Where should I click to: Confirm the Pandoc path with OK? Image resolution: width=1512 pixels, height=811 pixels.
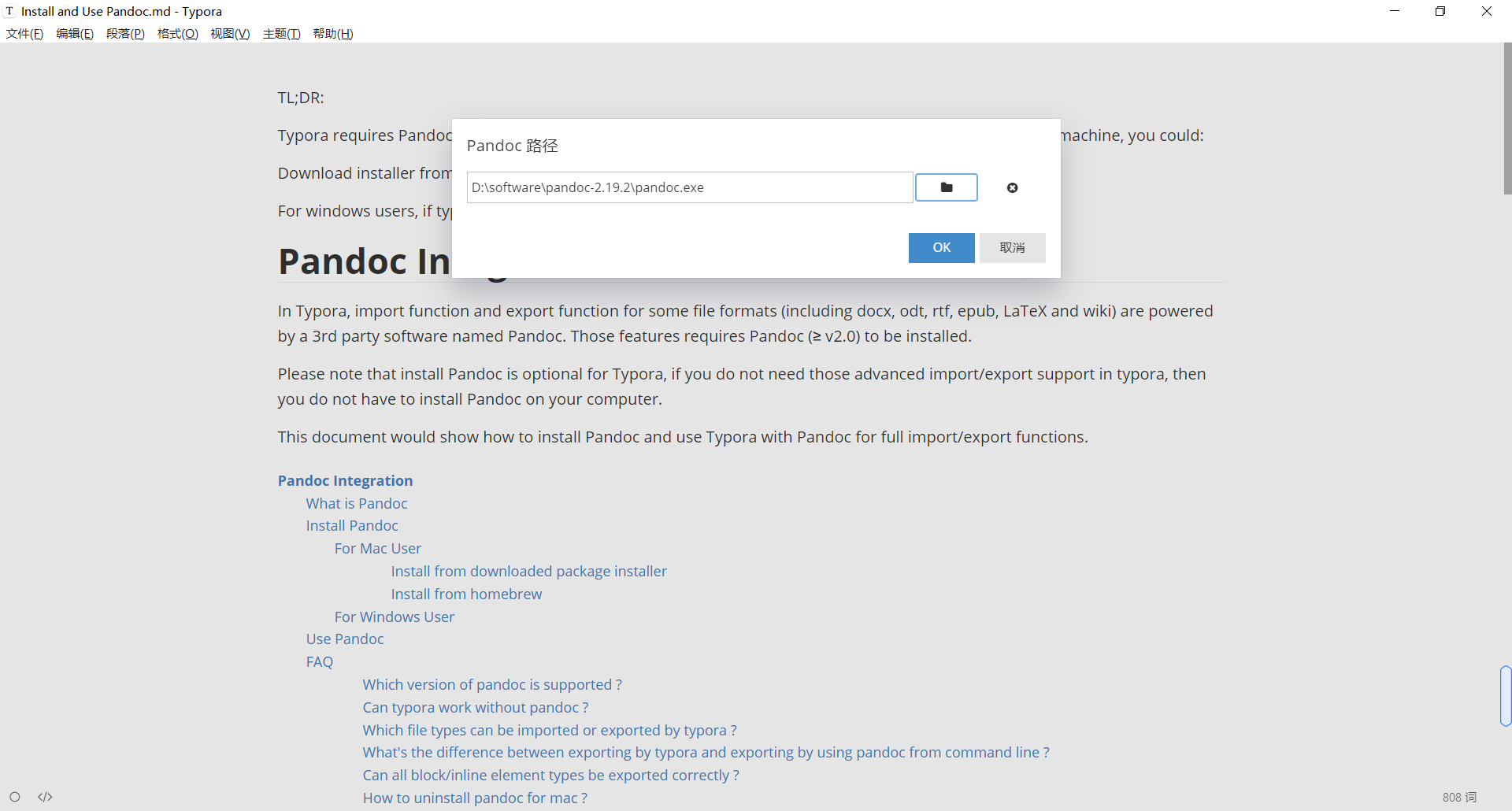(x=942, y=247)
